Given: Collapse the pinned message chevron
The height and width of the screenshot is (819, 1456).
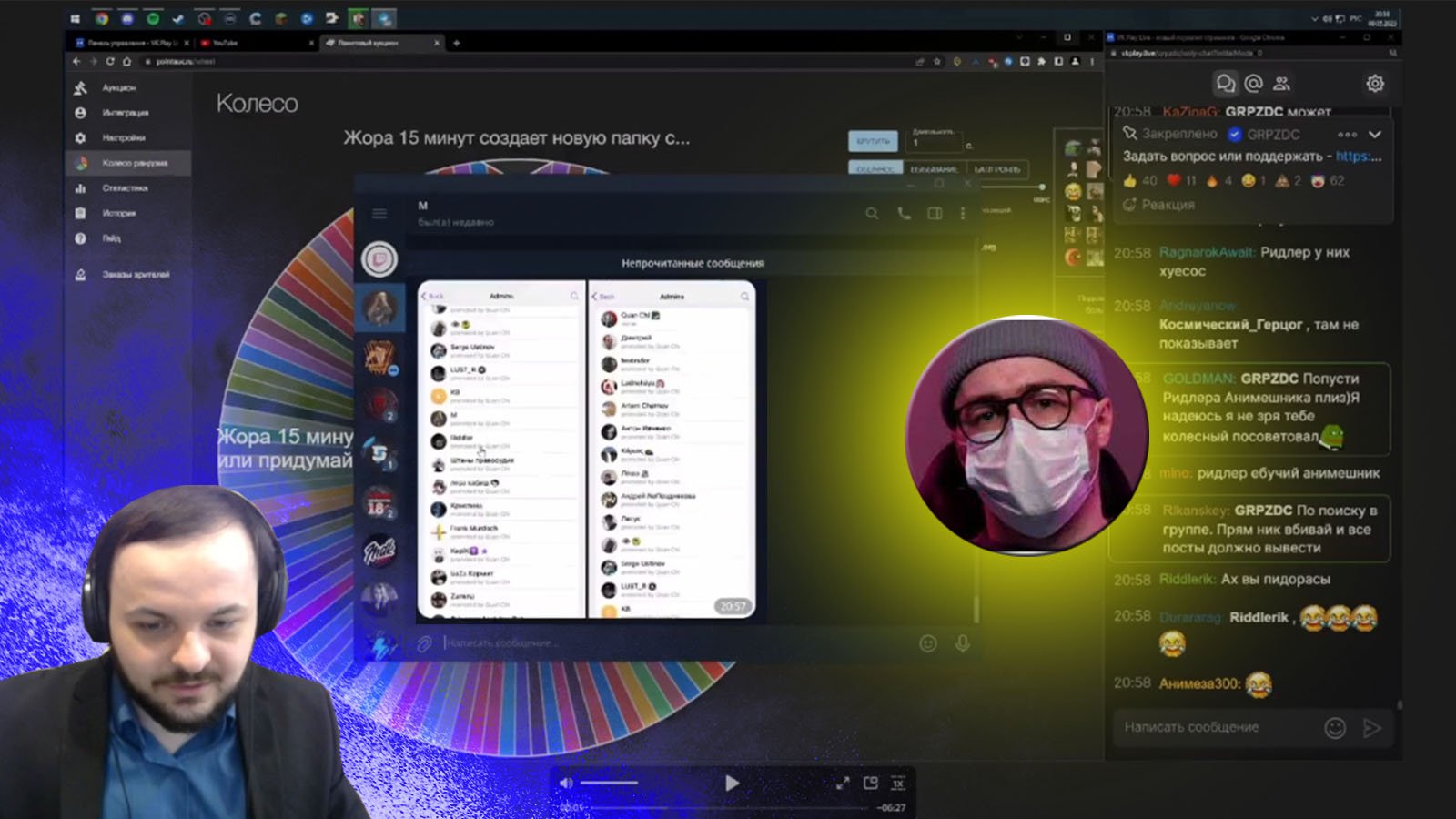Looking at the screenshot, I should 1375,135.
